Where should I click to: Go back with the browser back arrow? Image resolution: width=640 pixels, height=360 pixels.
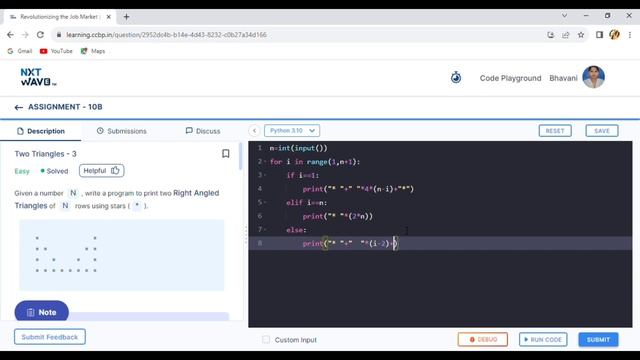pyautogui.click(x=10, y=35)
